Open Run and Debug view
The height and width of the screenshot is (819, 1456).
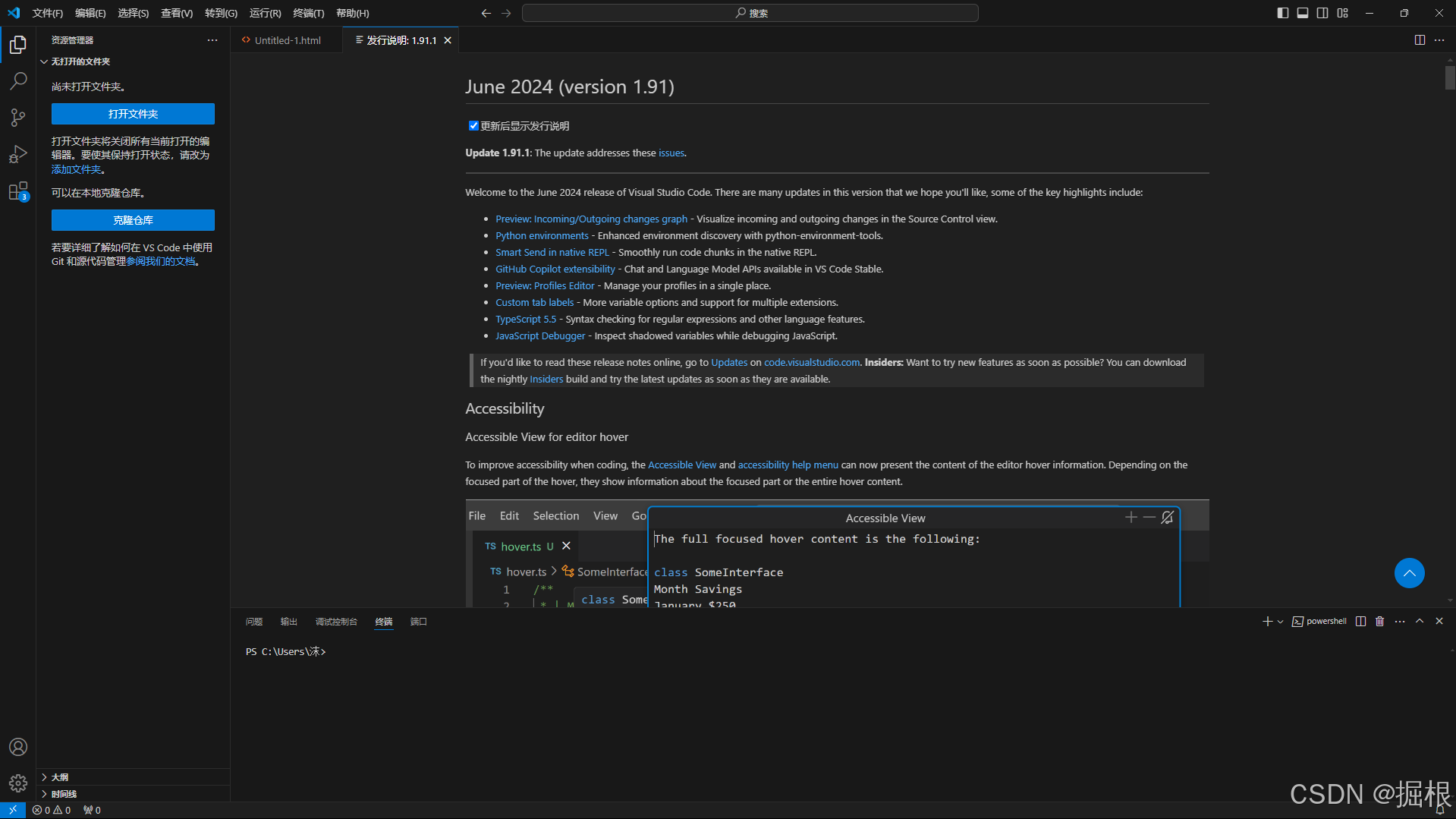pyautogui.click(x=18, y=154)
